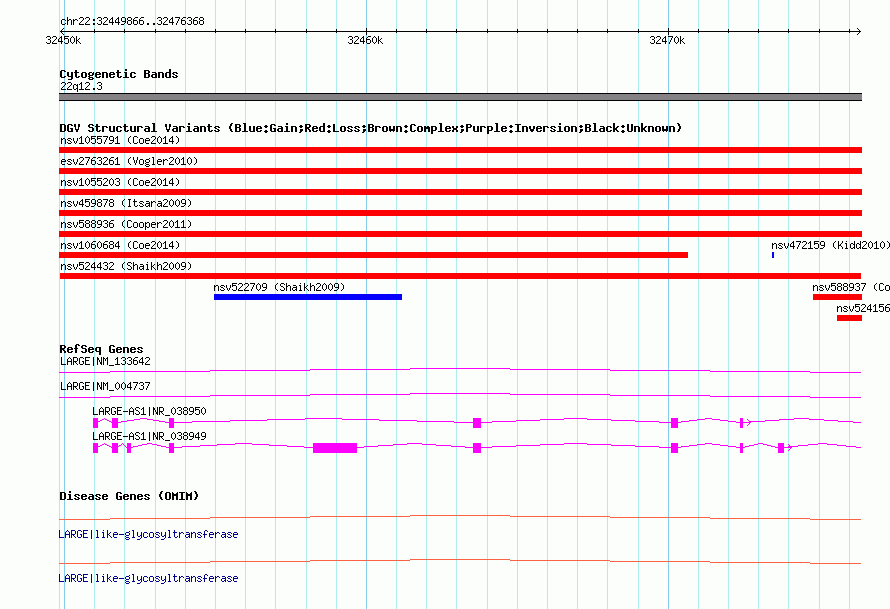The width and height of the screenshot is (890, 609).
Task: Click the 32470k ruler tick label
Action: (x=667, y=40)
